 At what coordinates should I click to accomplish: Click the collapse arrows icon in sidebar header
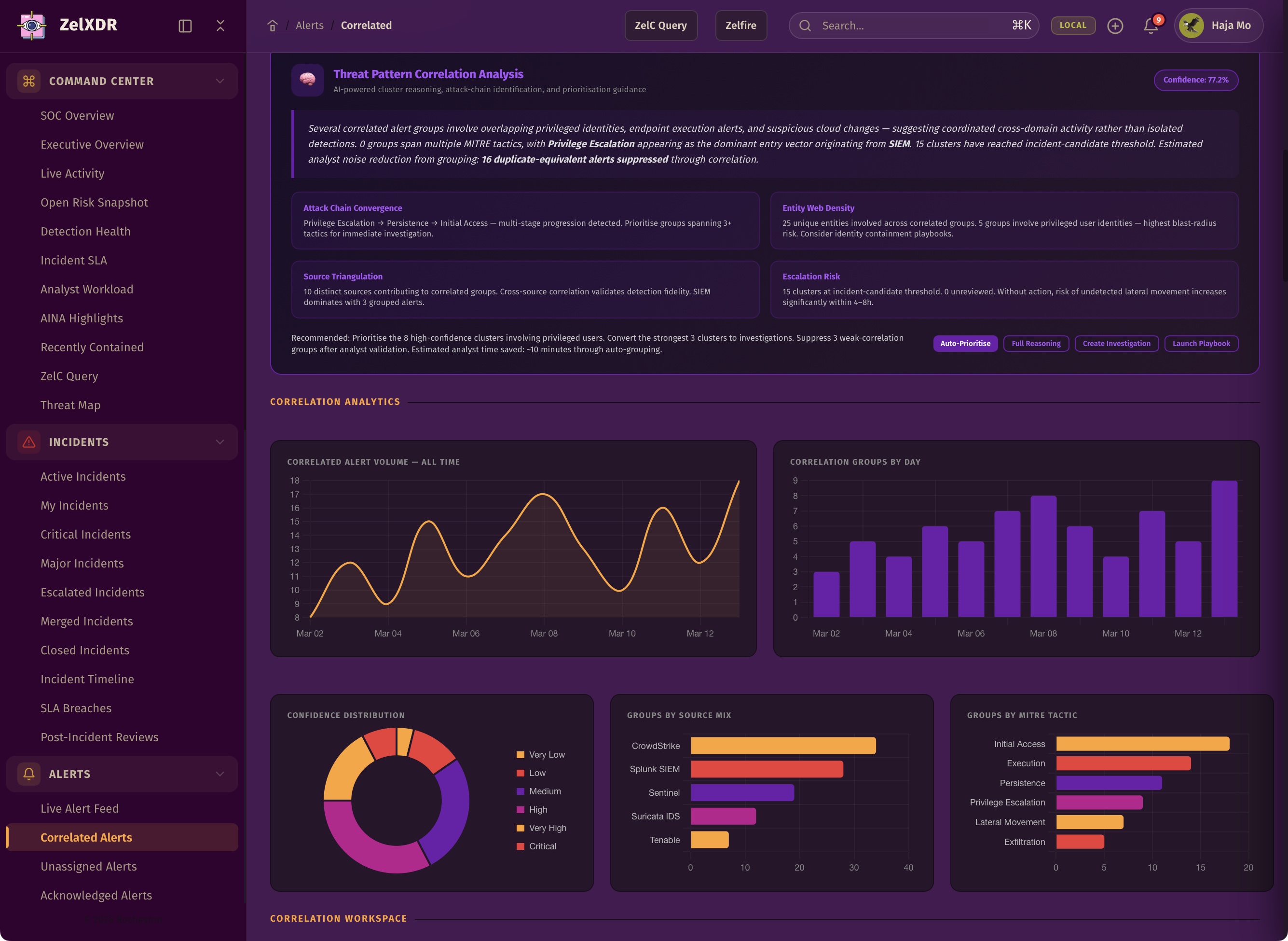click(x=220, y=26)
